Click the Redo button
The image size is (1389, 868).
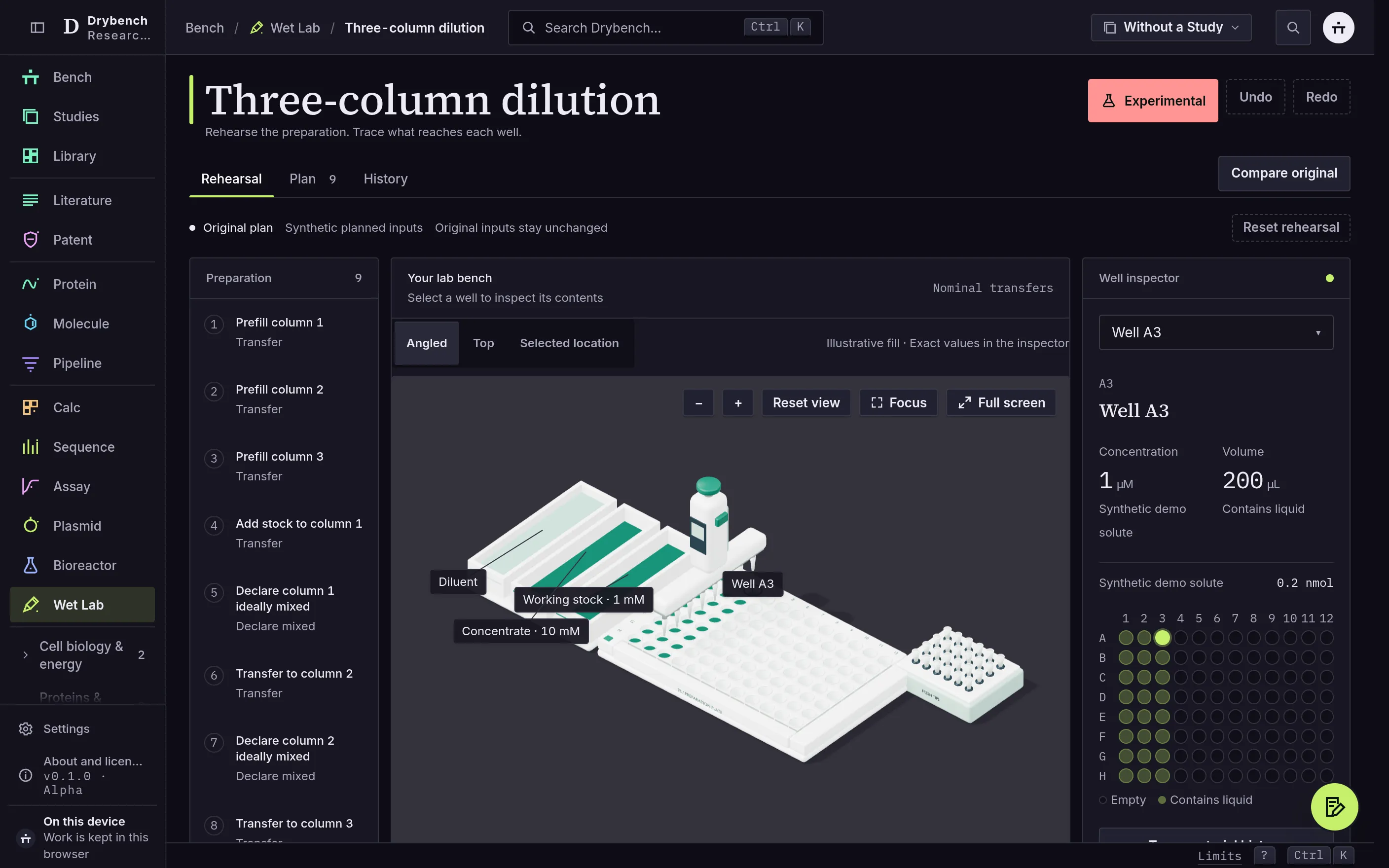pos(1321,97)
